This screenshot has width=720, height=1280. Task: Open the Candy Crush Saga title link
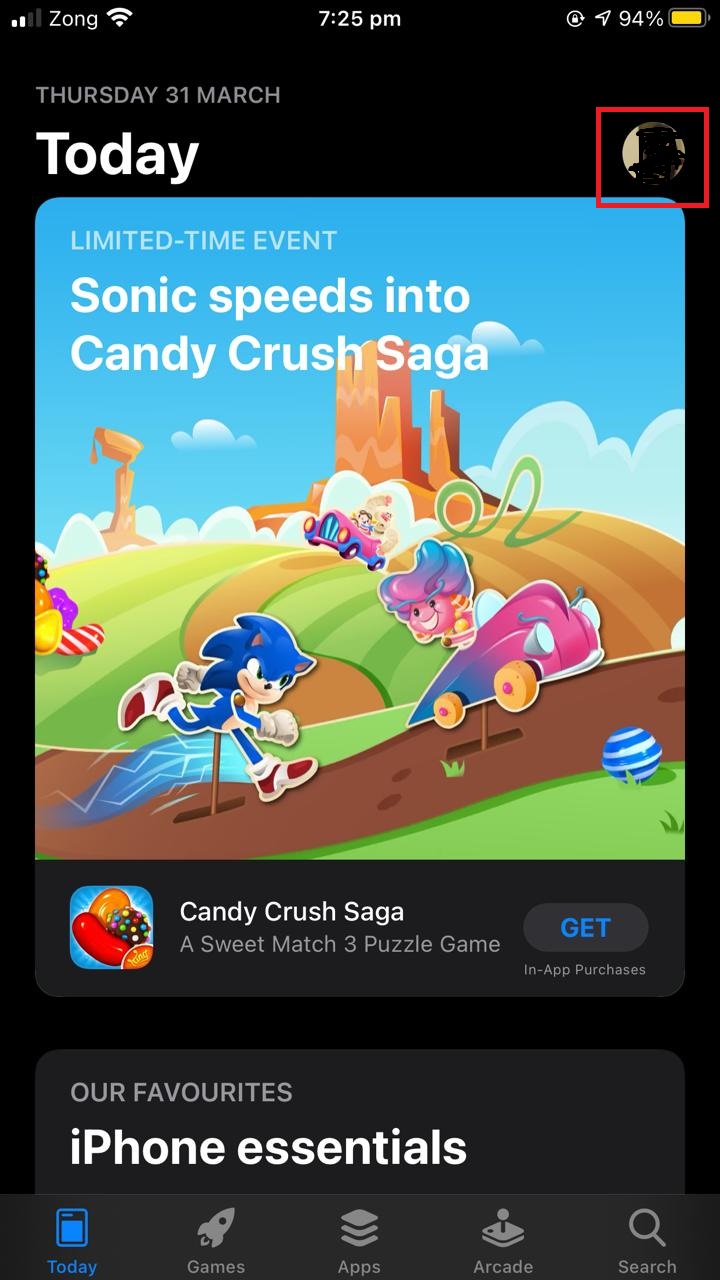(292, 912)
